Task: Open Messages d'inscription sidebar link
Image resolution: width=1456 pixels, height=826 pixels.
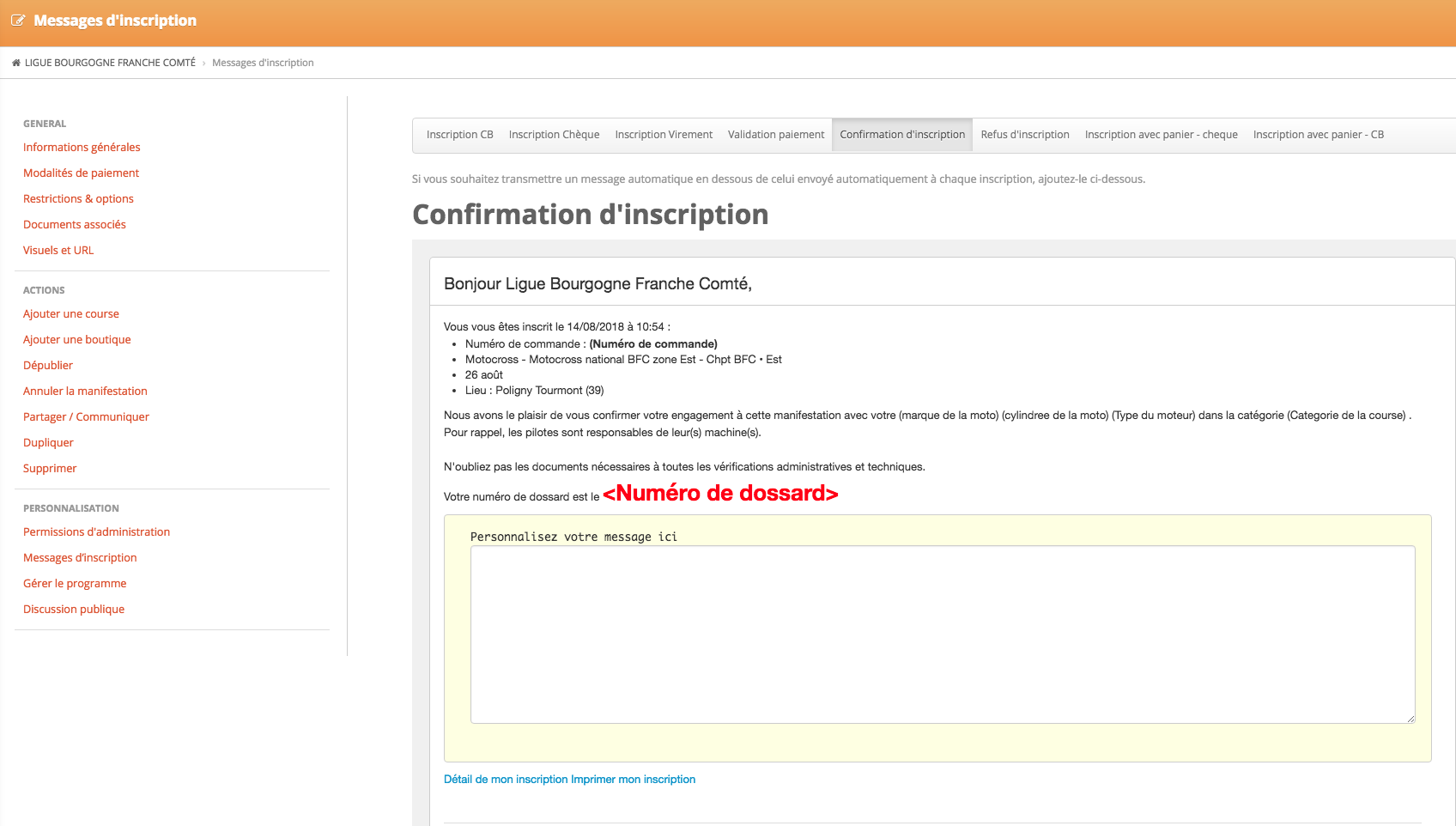Action: tap(80, 557)
